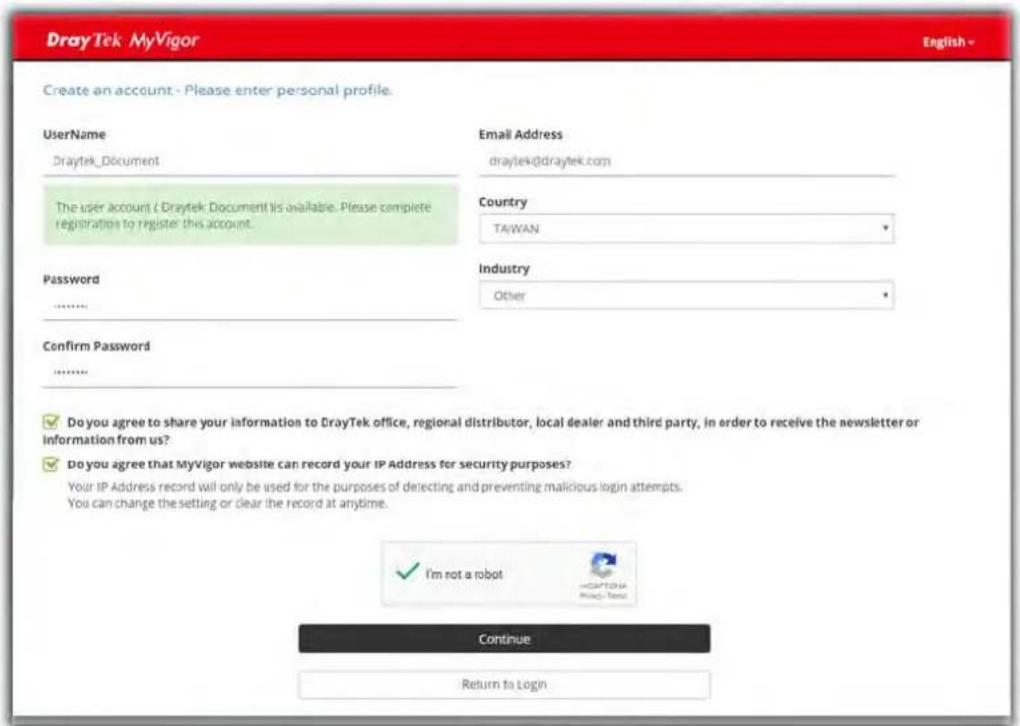Click the Confirm Password input field
The image size is (1020, 726).
(250, 373)
